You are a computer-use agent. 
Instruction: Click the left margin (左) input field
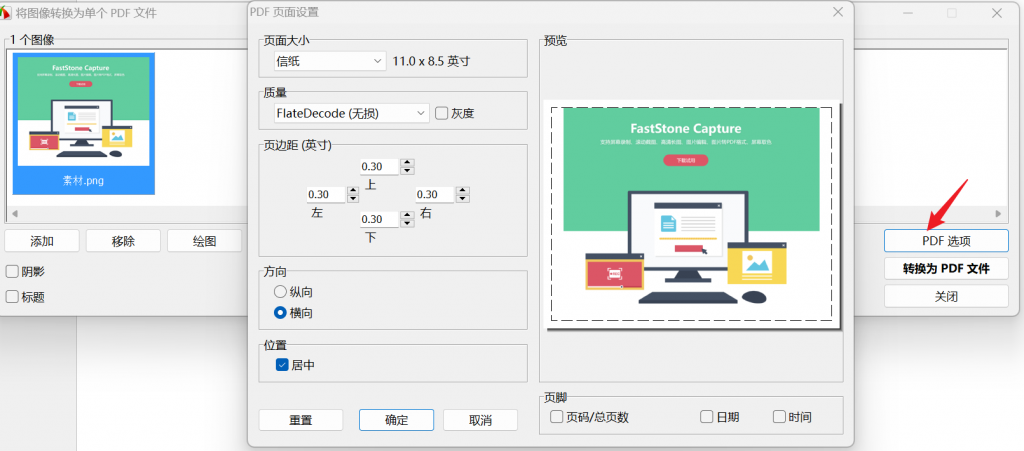coord(326,194)
